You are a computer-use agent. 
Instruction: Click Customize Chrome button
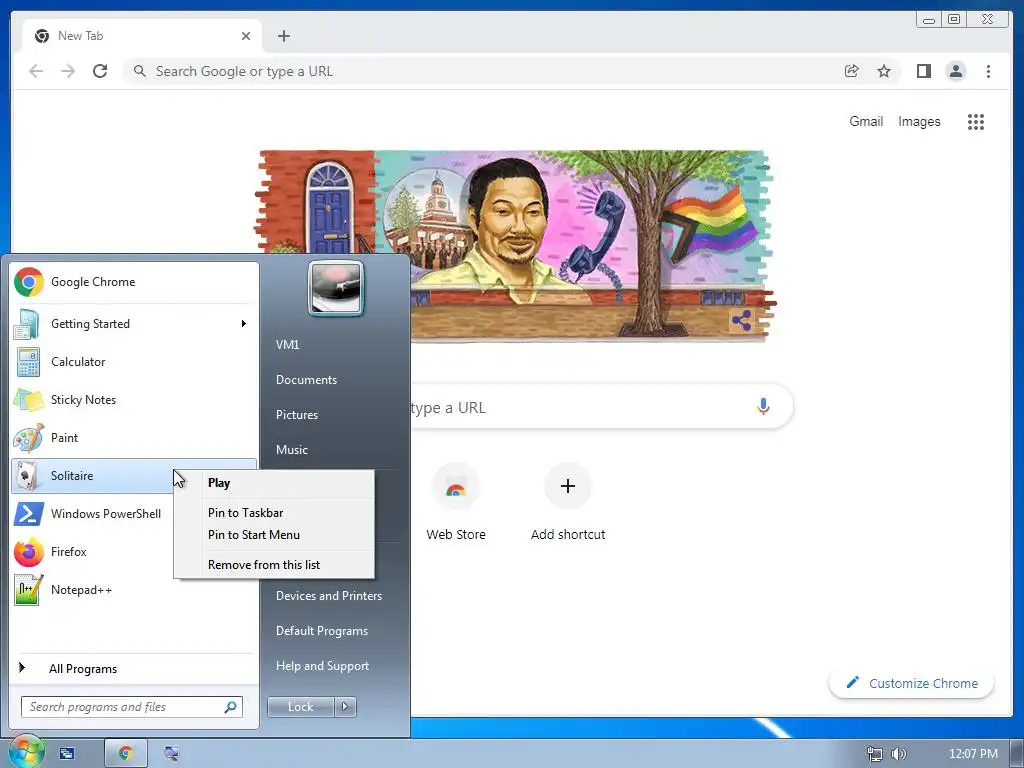[911, 683]
